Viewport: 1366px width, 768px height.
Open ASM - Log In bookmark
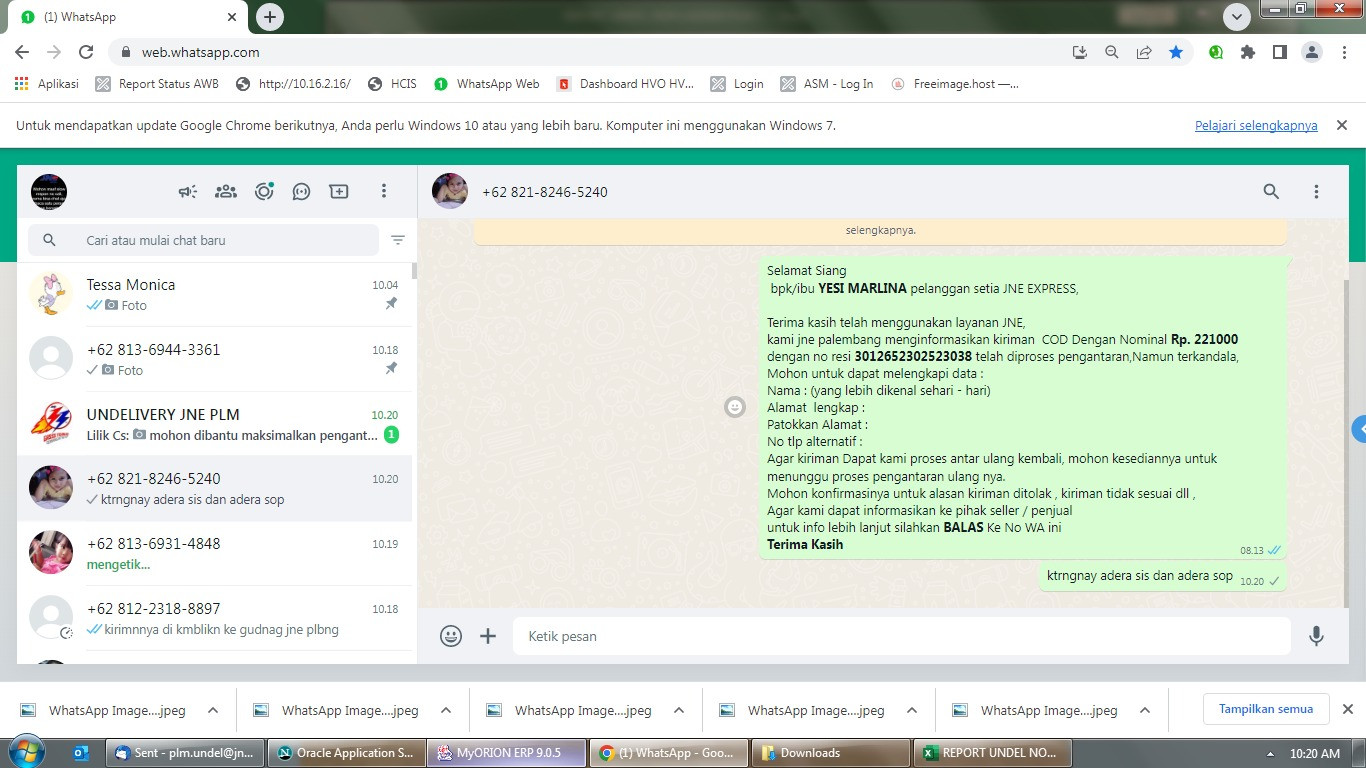827,84
